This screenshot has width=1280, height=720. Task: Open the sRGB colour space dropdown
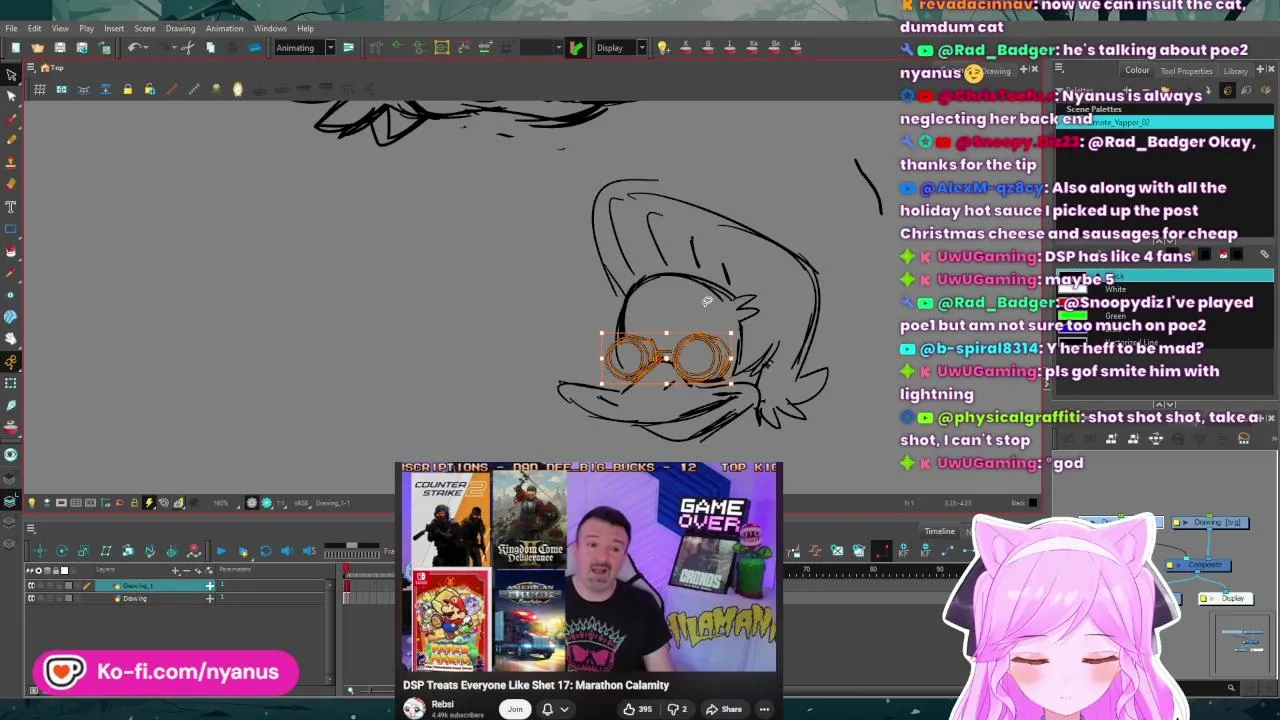(x=302, y=503)
